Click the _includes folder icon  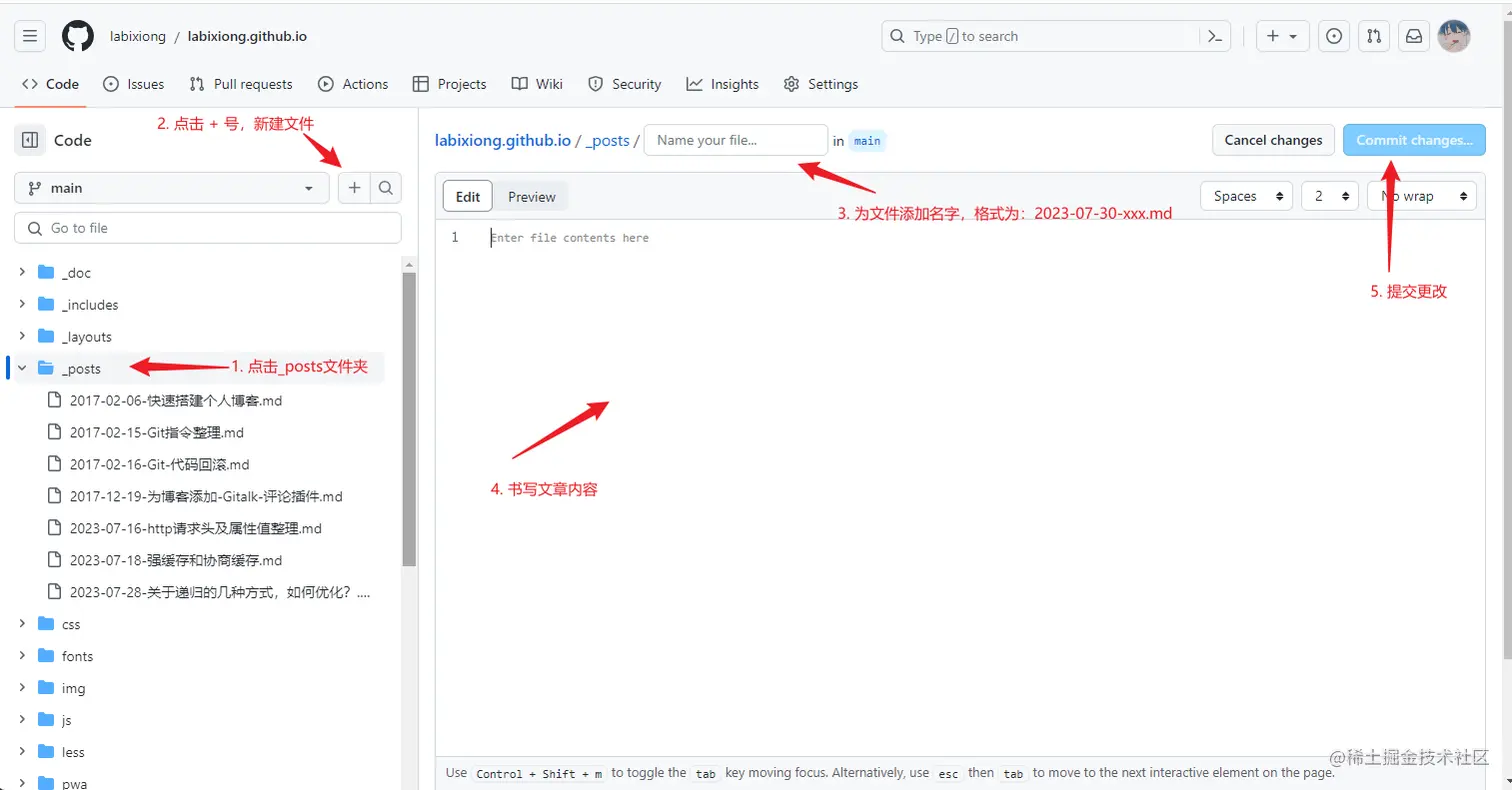click(46, 304)
